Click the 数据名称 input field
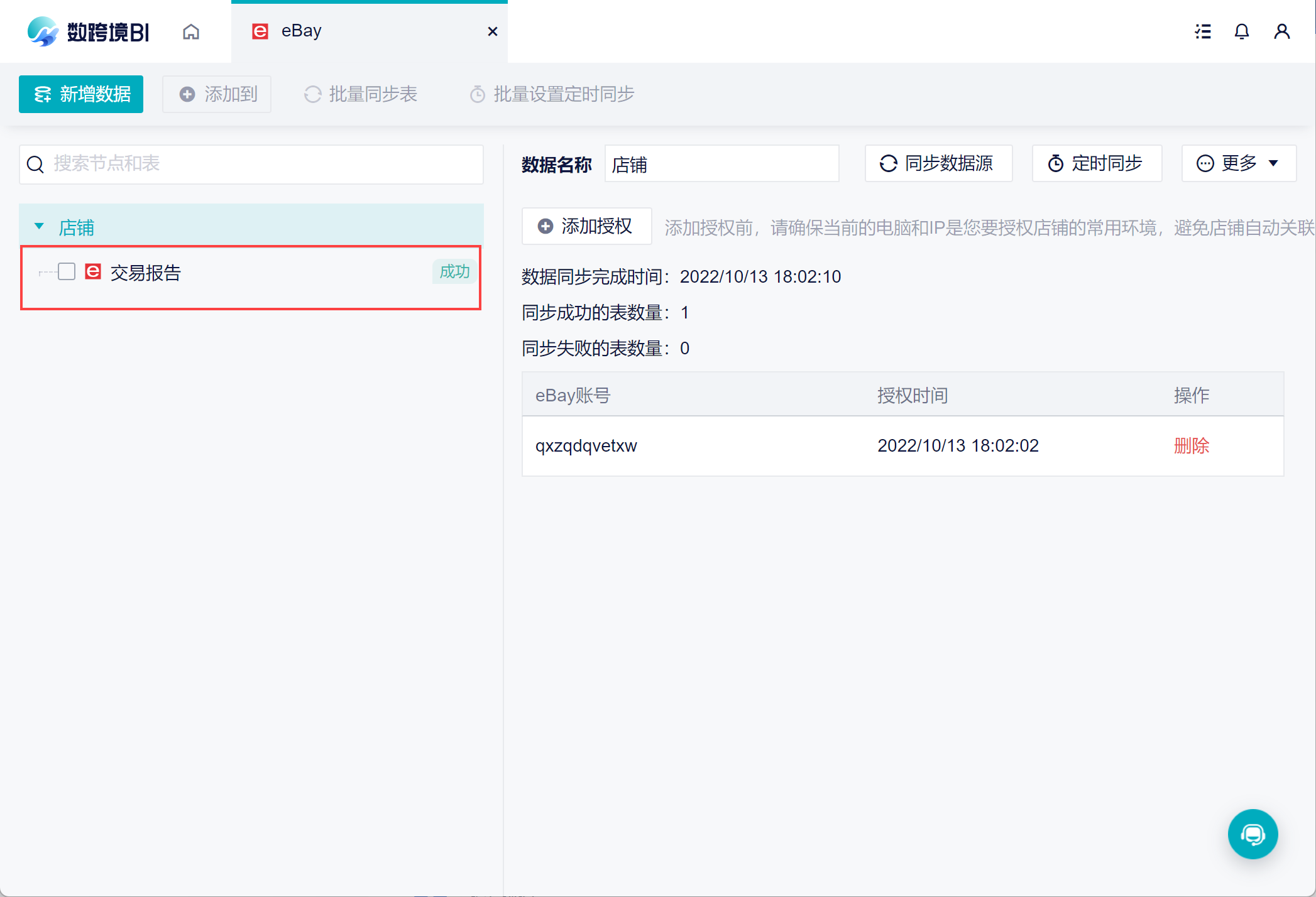Screen dimensions: 1316x897 (x=721, y=165)
